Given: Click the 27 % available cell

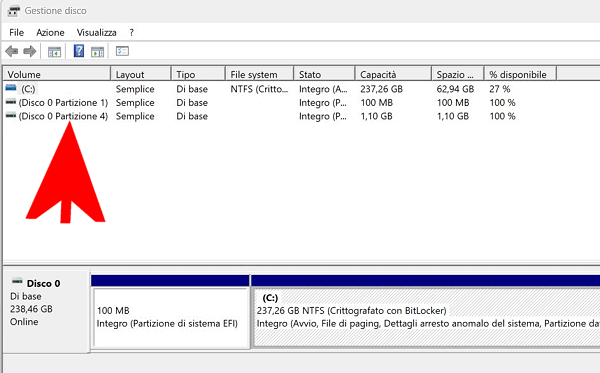Looking at the screenshot, I should coord(500,89).
